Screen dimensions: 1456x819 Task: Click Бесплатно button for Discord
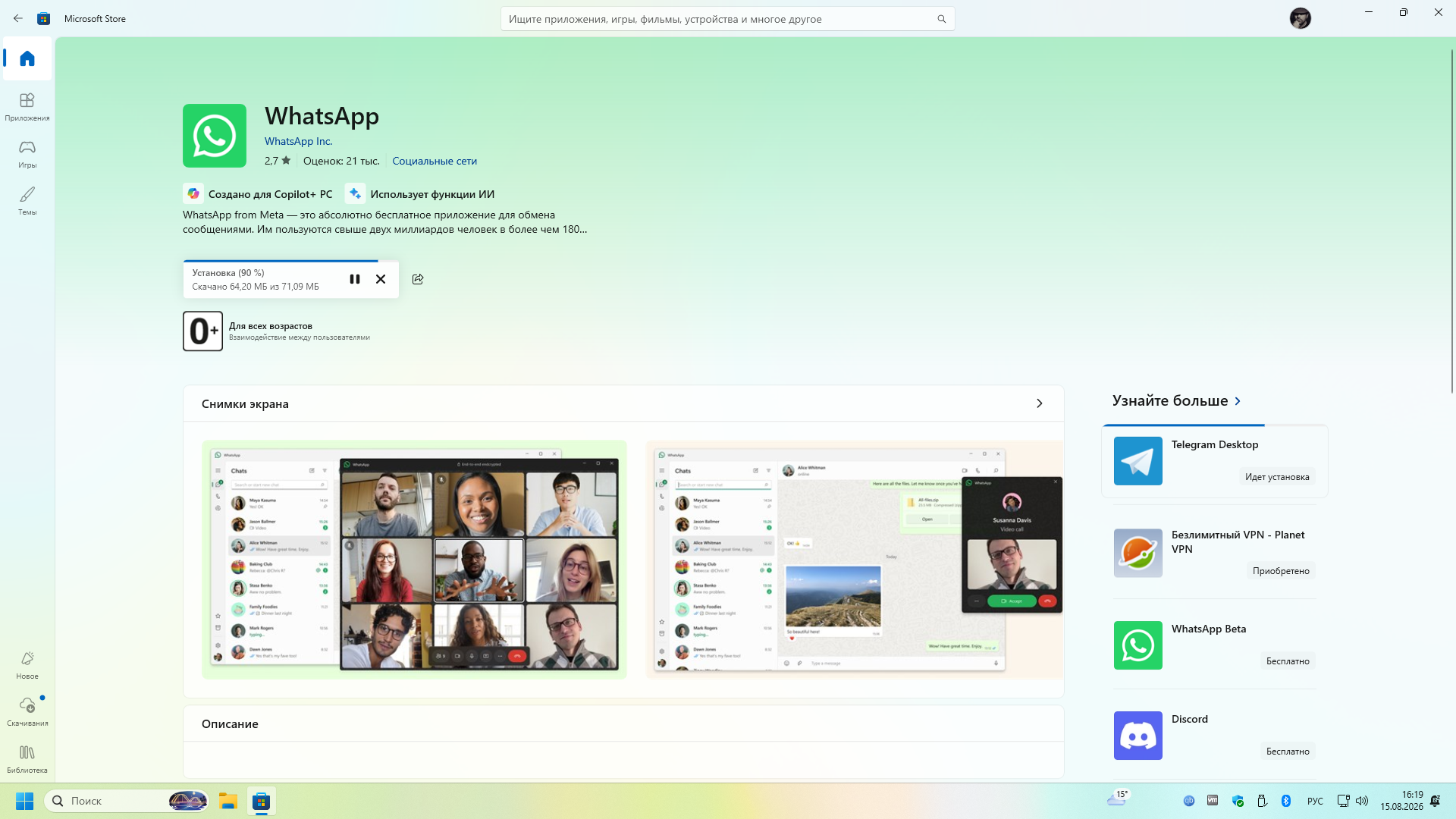(1288, 752)
